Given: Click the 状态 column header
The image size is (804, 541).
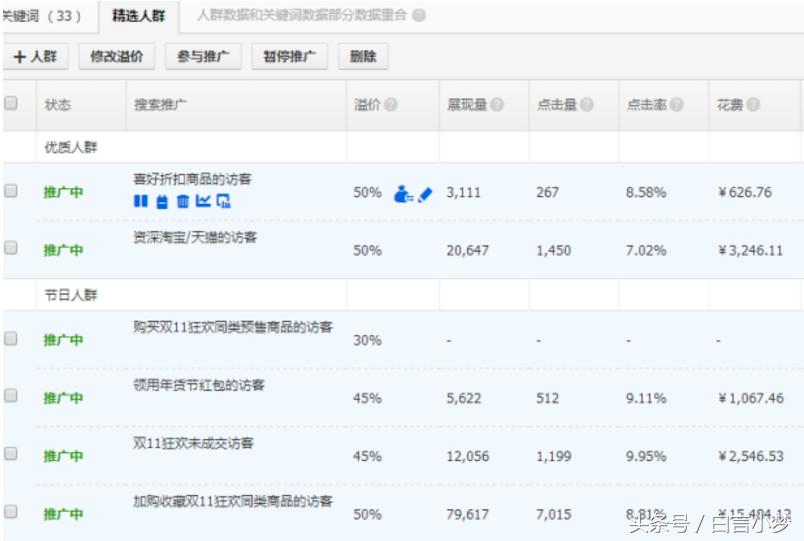Looking at the screenshot, I should coord(57,105).
